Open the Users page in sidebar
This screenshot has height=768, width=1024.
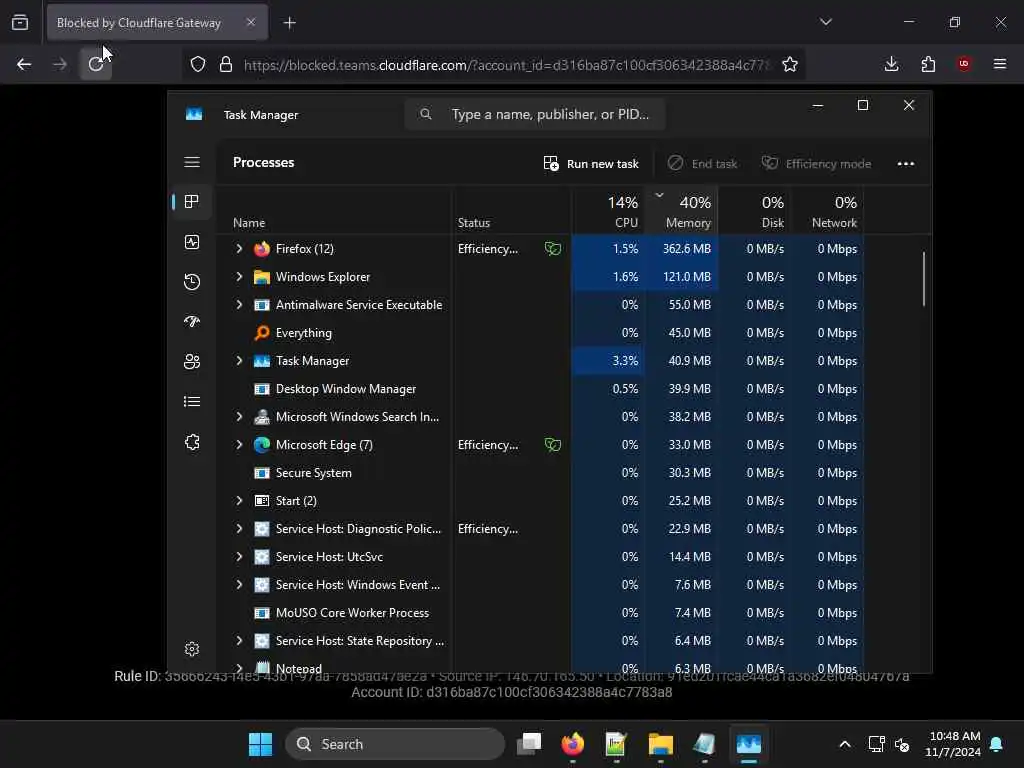tap(191, 361)
